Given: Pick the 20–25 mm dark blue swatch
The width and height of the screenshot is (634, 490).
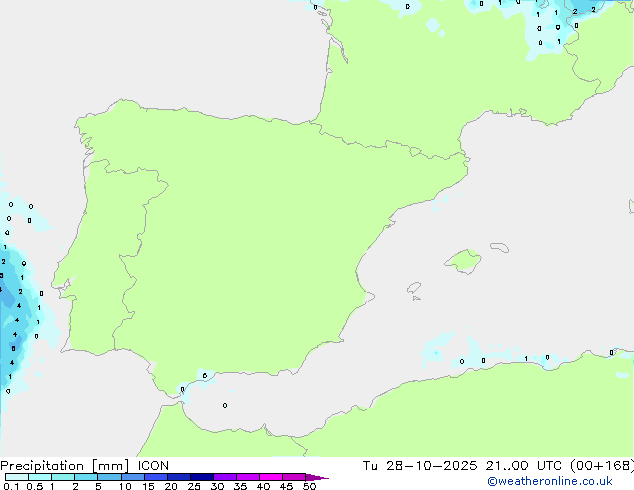Looking at the screenshot, I should coord(179,477).
